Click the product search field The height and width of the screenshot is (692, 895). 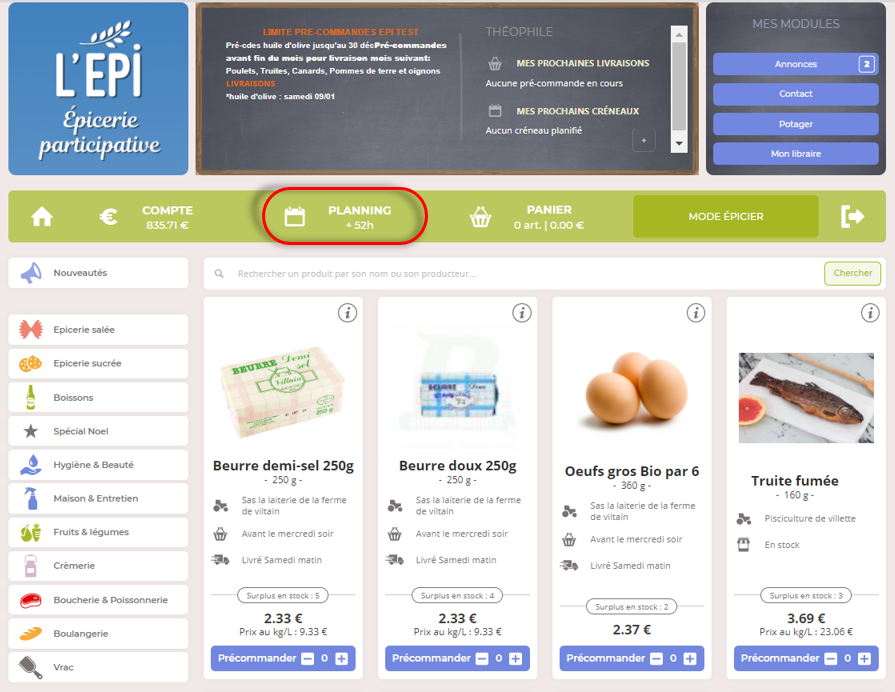(514, 273)
